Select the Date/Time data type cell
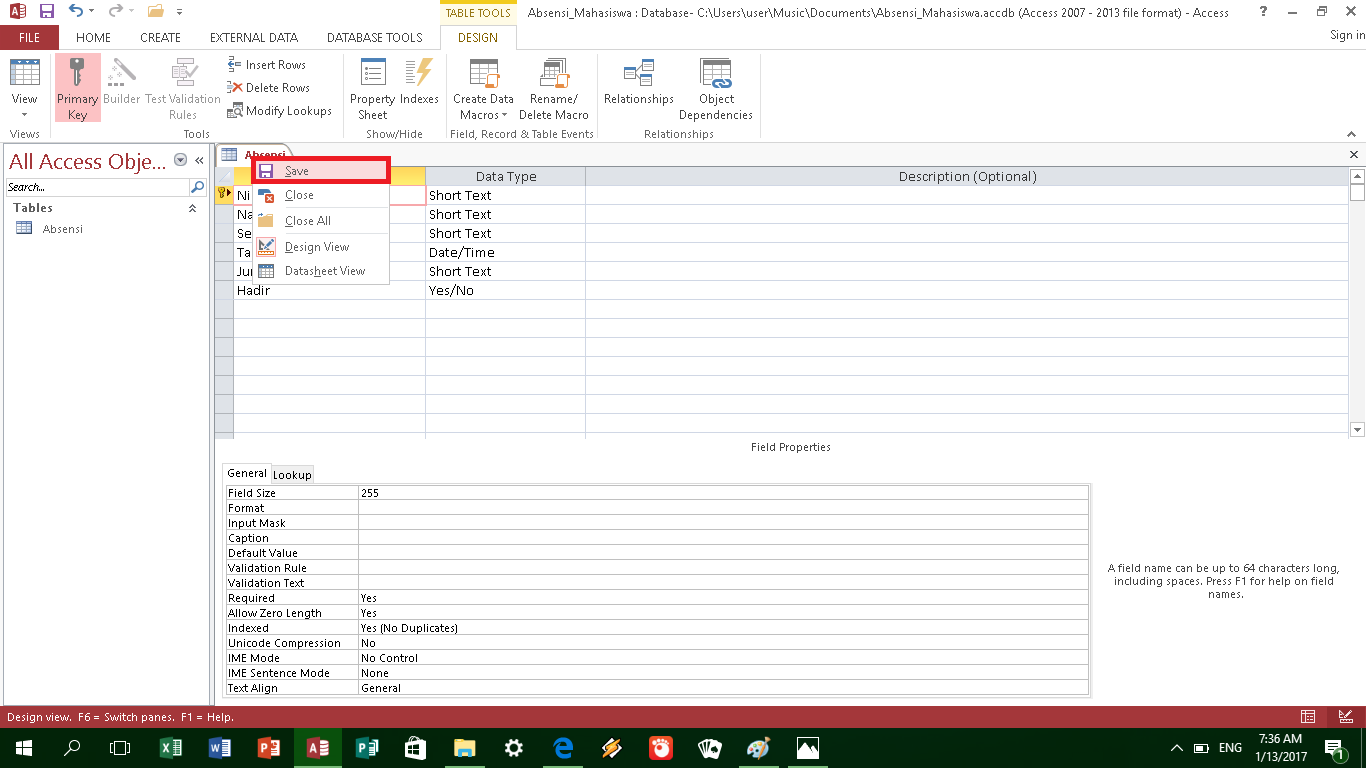This screenshot has width=1366, height=768. (x=506, y=253)
